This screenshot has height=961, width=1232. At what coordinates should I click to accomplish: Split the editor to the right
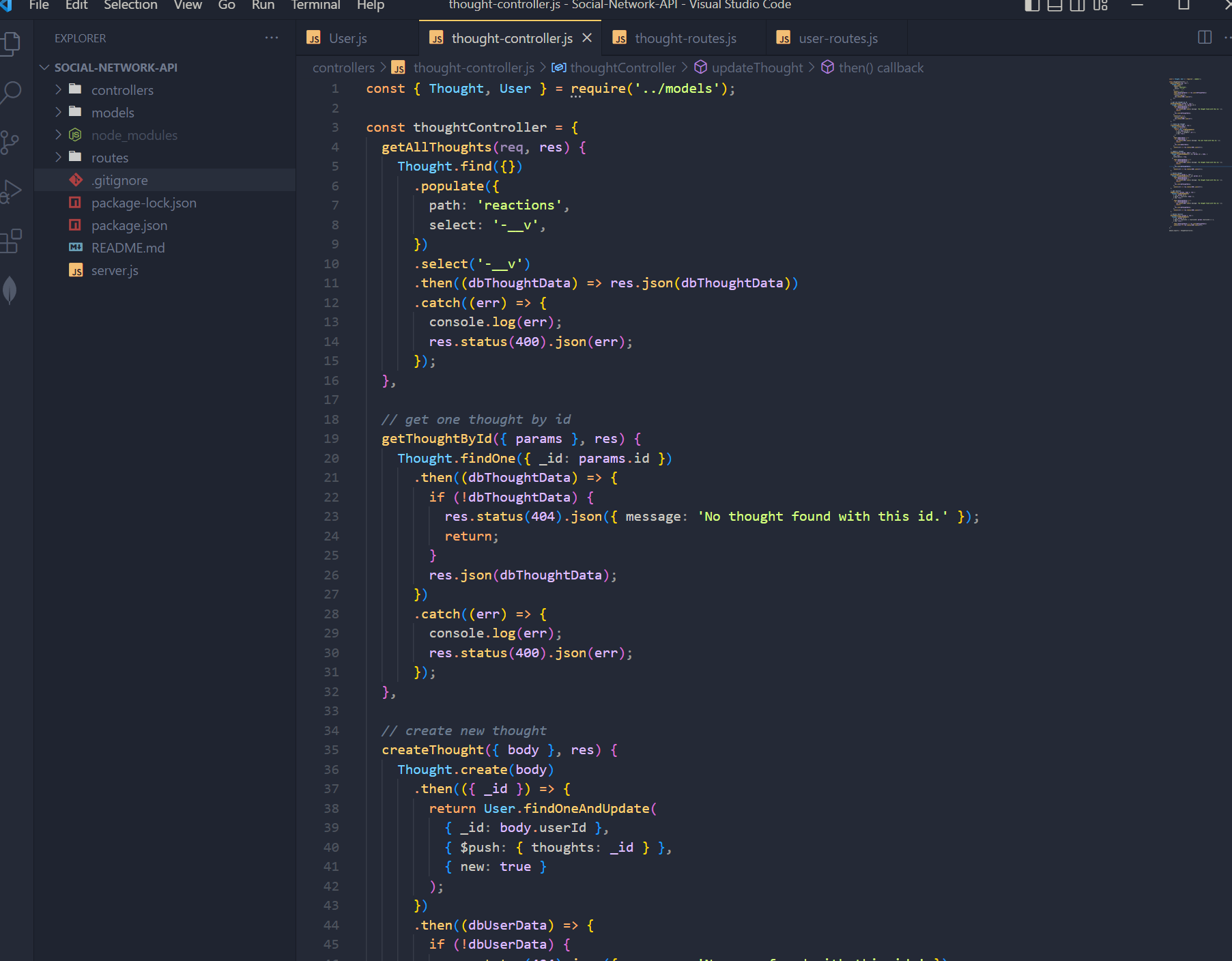pos(1203,38)
